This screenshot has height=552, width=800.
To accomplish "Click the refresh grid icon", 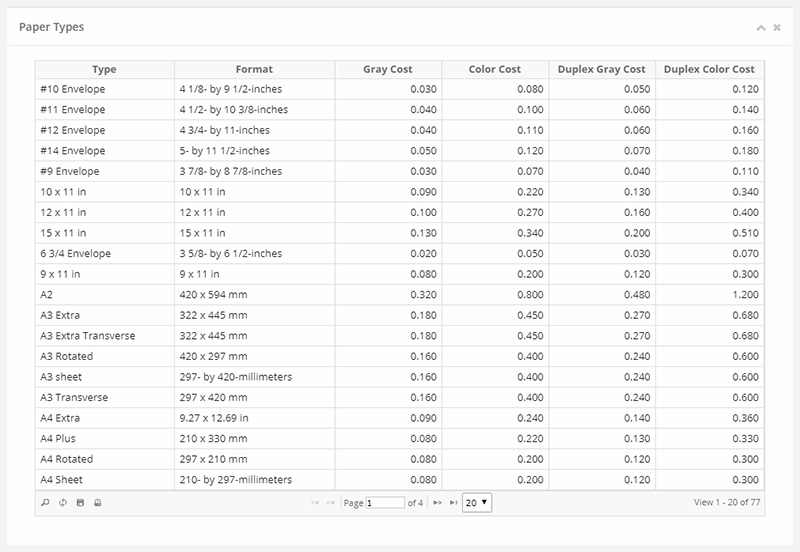I will pyautogui.click(x=62, y=503).
